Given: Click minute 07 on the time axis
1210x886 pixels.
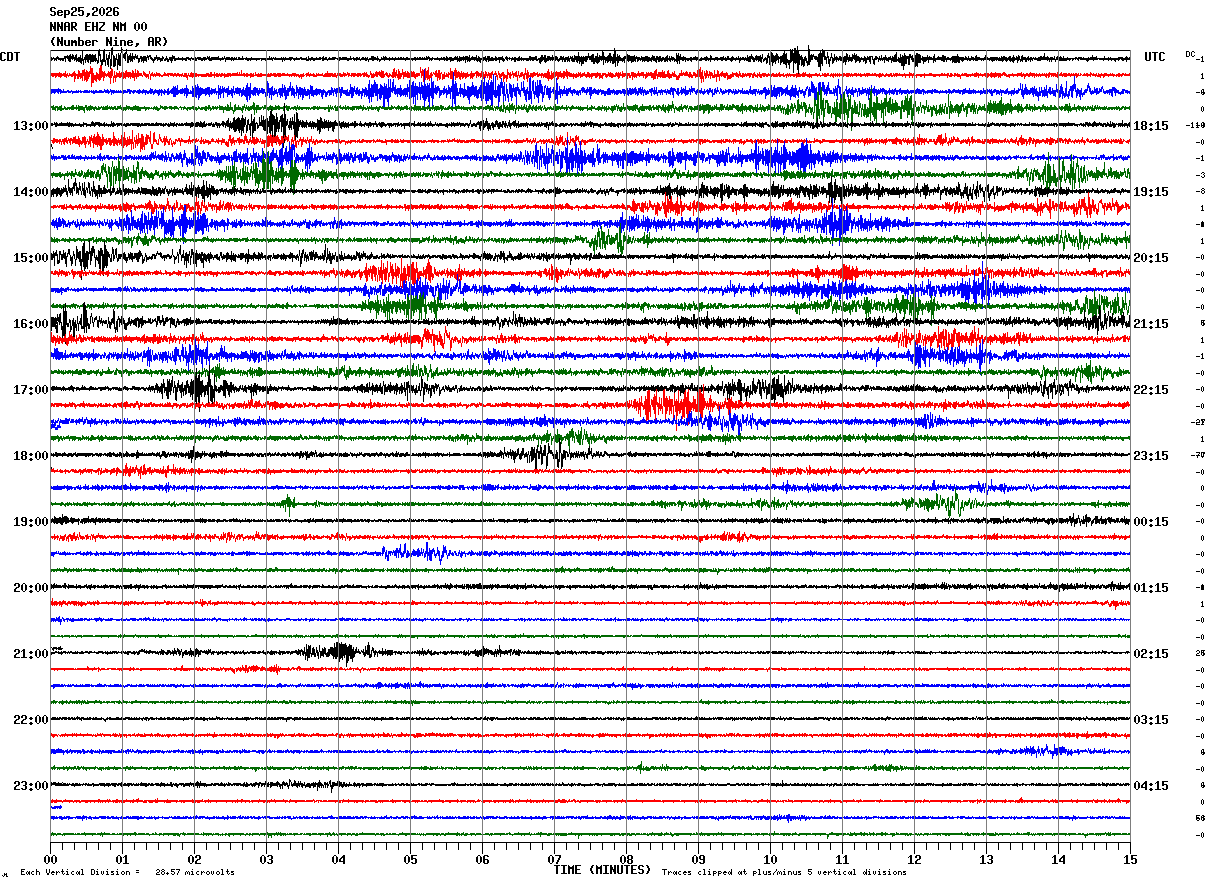Looking at the screenshot, I should click(554, 859).
